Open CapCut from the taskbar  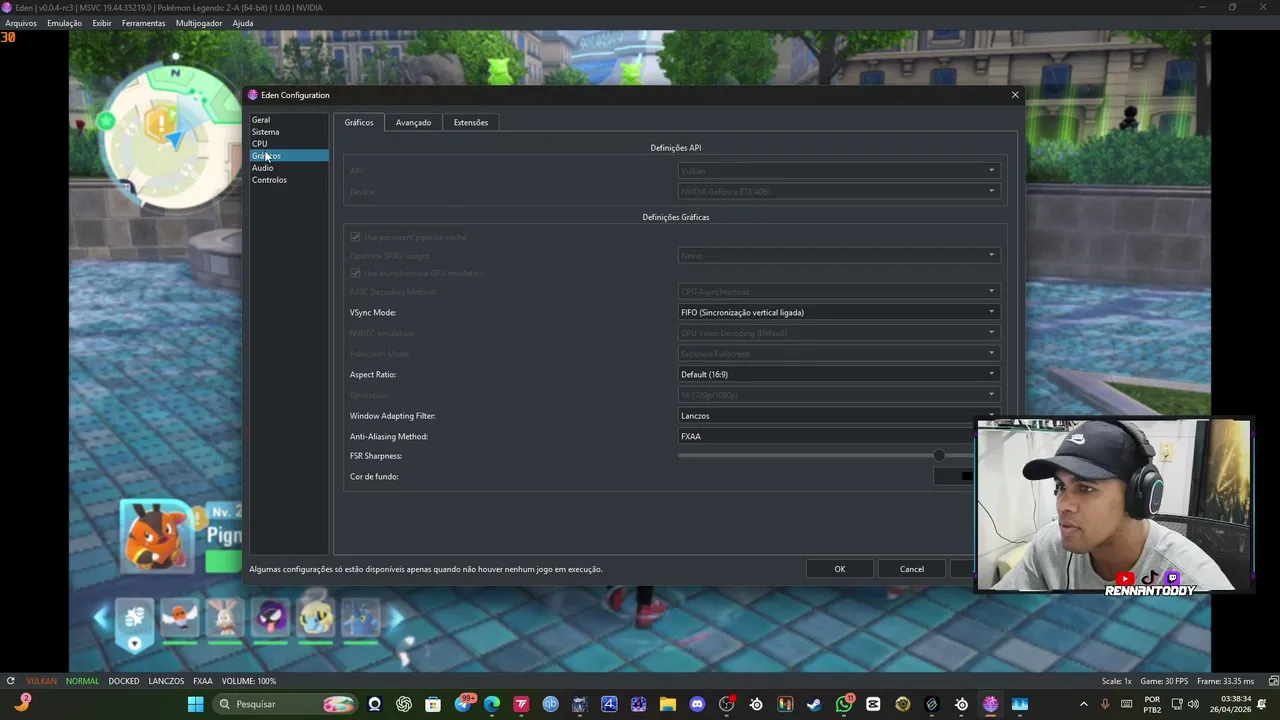[x=873, y=704]
